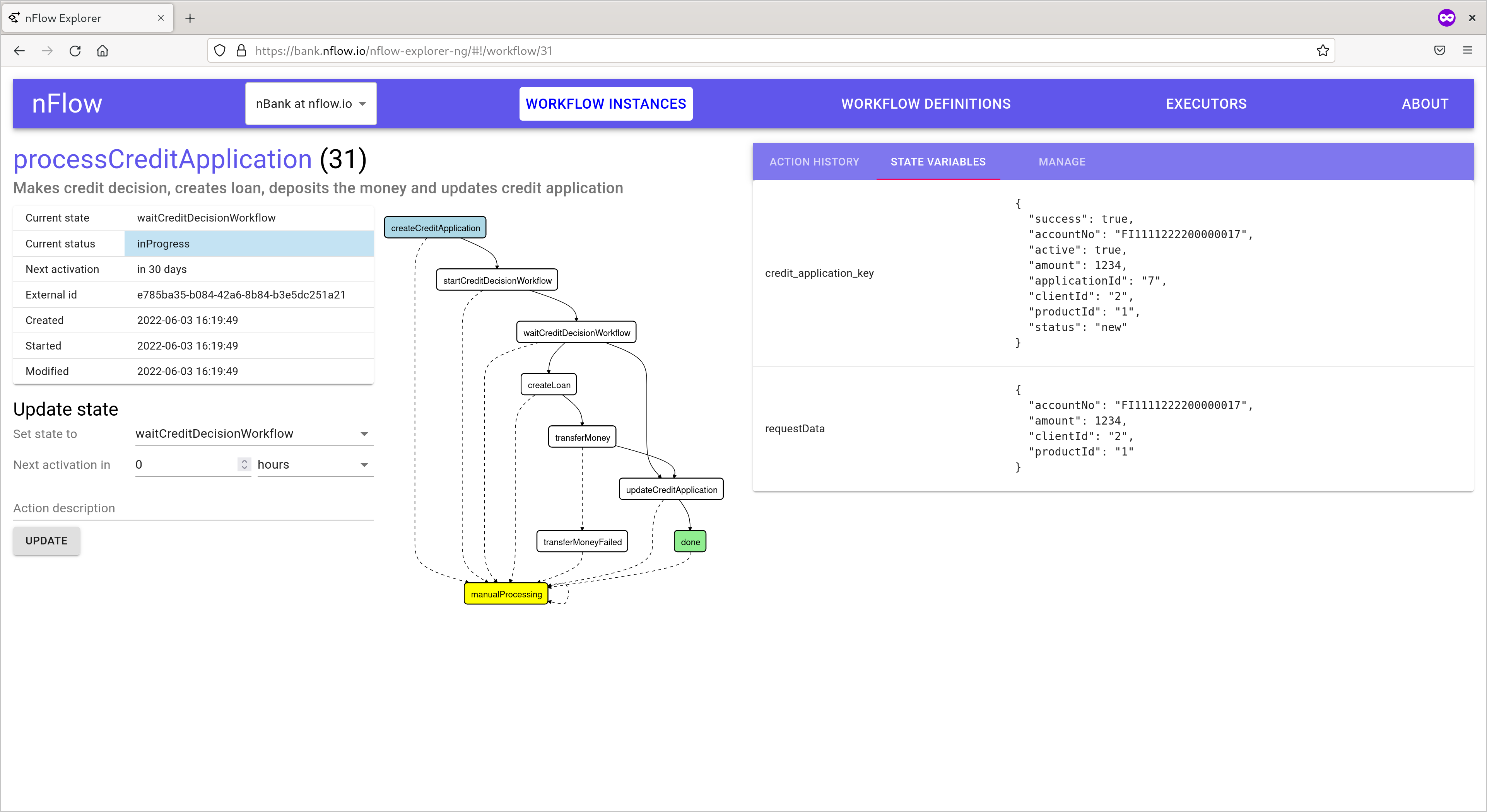Open the Manage tab
This screenshot has width=1487, height=812.
coord(1061,162)
